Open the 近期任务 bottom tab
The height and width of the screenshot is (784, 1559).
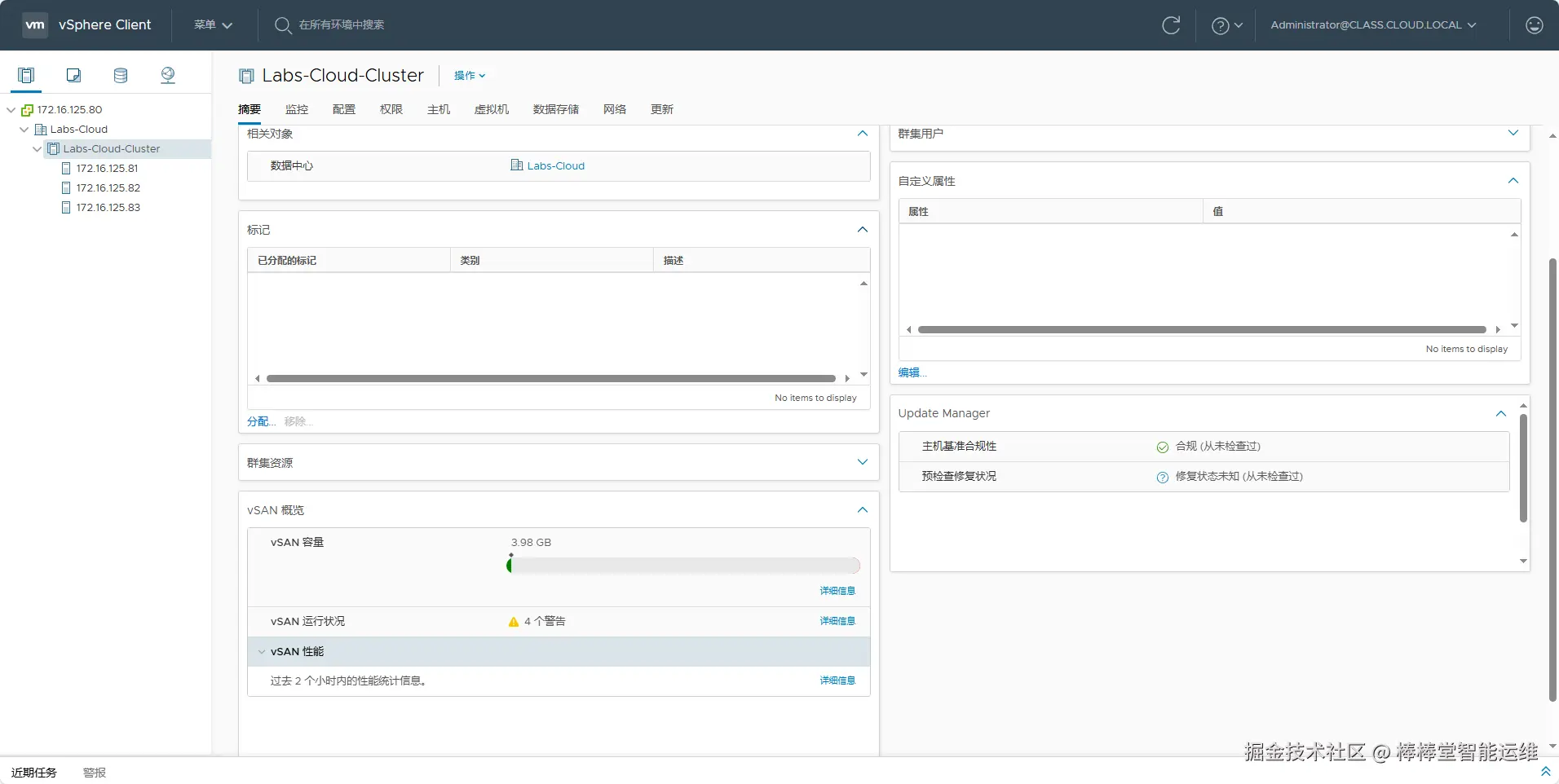[34, 773]
